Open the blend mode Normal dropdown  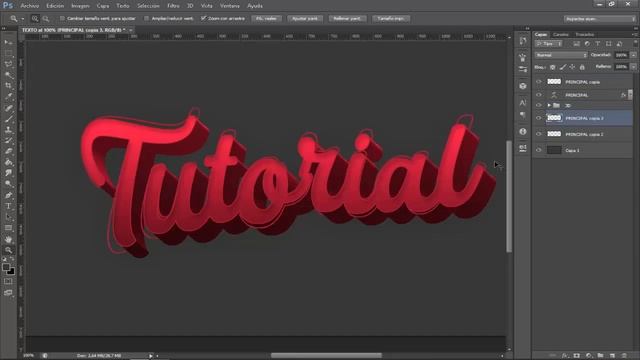point(561,55)
